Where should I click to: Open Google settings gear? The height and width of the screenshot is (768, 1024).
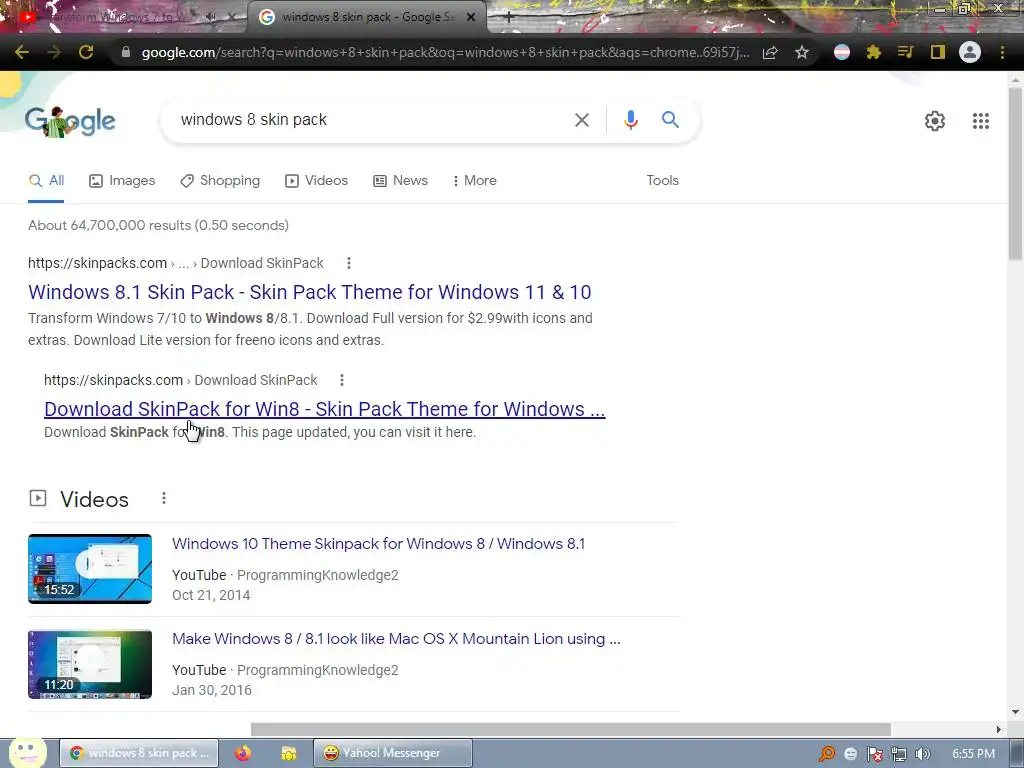[935, 121]
